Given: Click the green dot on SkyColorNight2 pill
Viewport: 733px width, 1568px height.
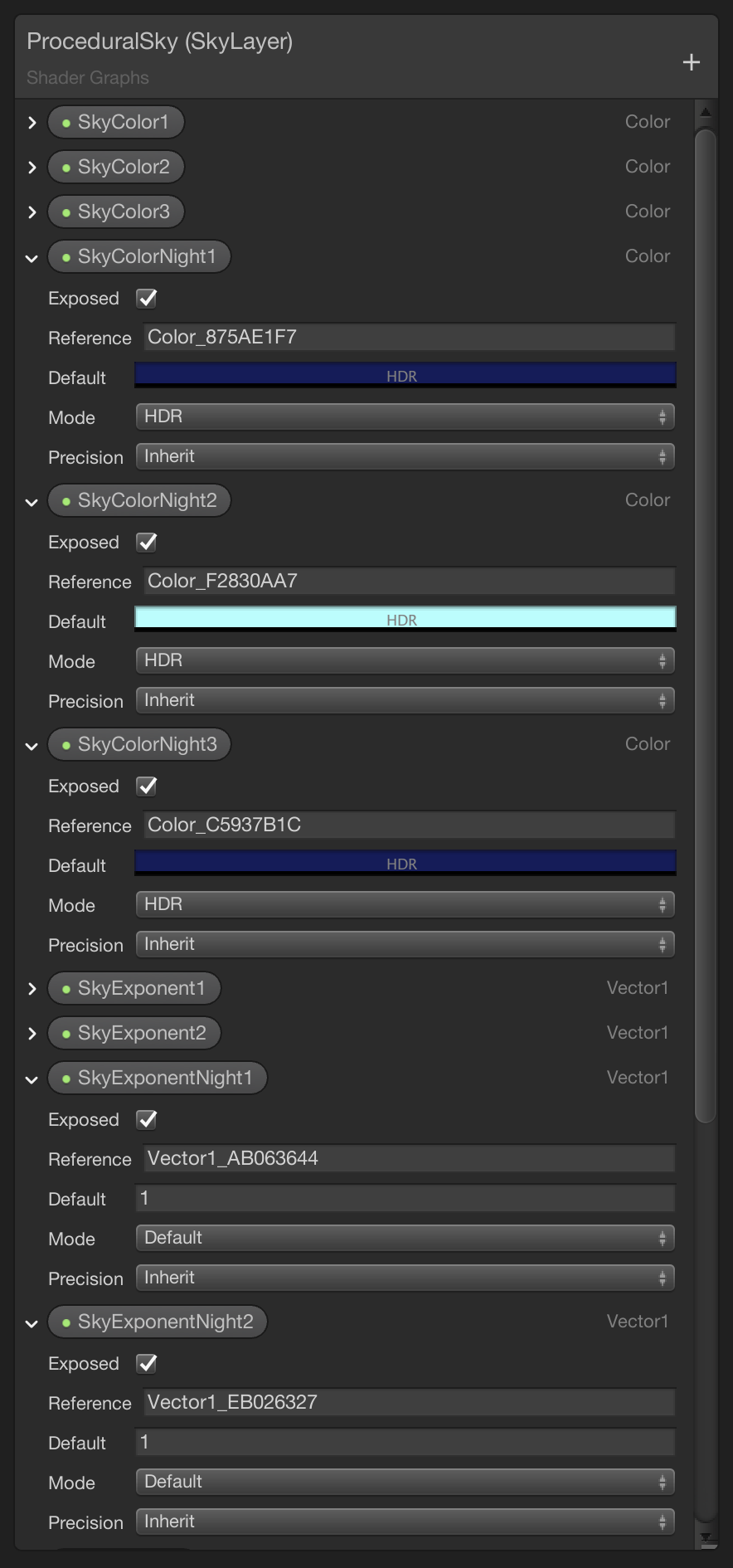Looking at the screenshot, I should (66, 499).
